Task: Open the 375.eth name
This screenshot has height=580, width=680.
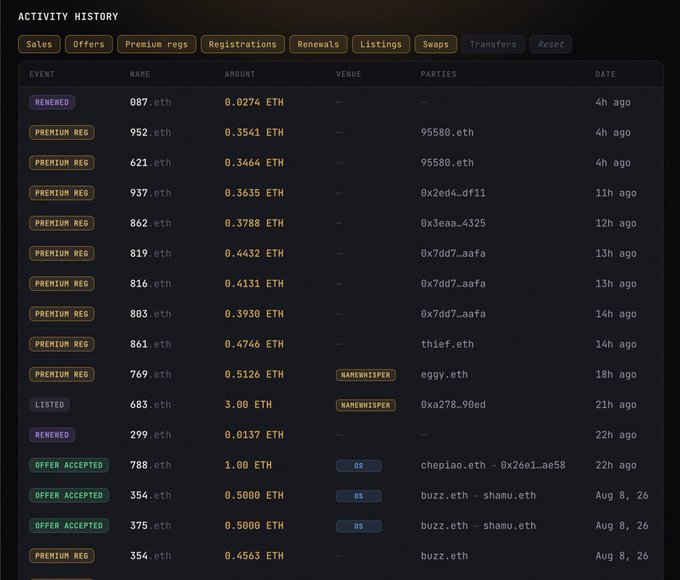Action: point(150,525)
